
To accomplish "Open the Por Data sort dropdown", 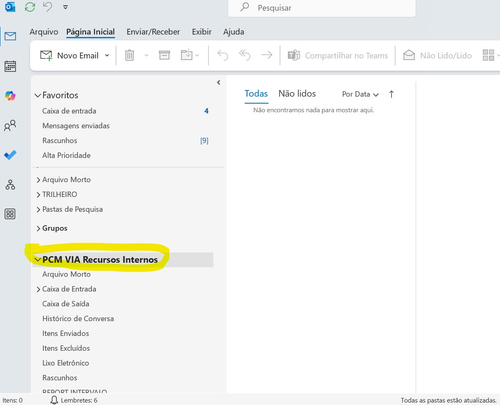I will coord(360,94).
